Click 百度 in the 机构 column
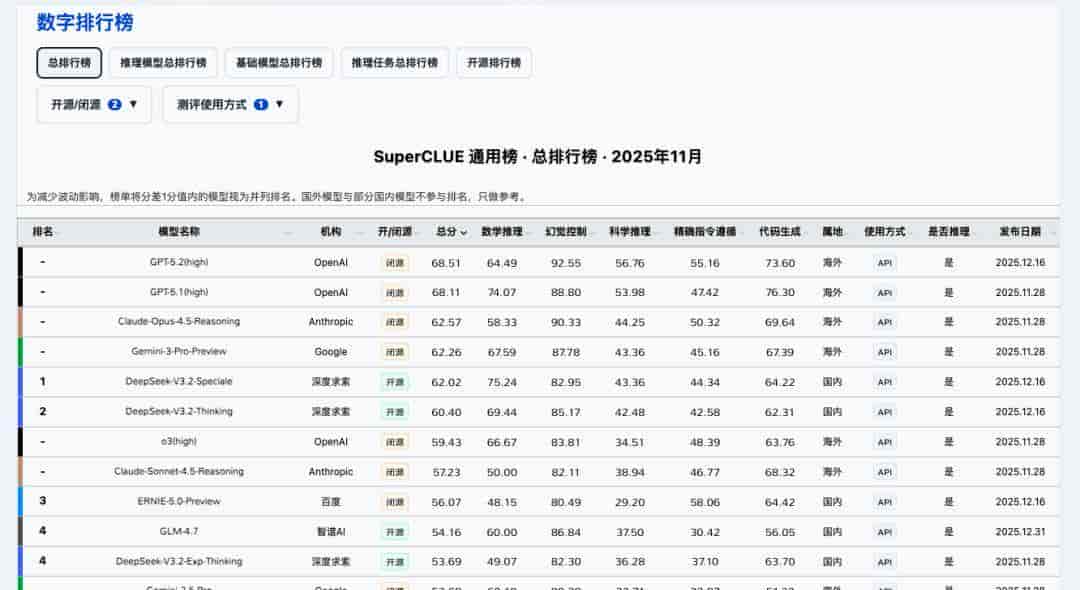Image resolution: width=1080 pixels, height=590 pixels. [x=331, y=502]
